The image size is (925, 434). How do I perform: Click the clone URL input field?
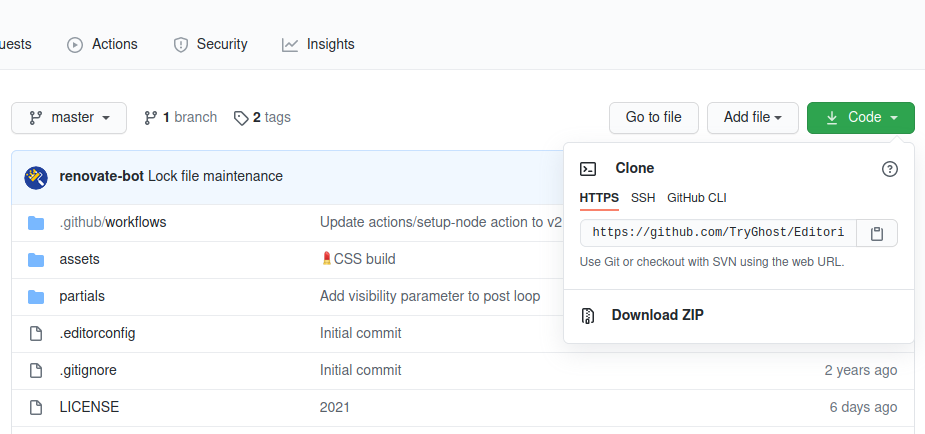tap(718, 233)
